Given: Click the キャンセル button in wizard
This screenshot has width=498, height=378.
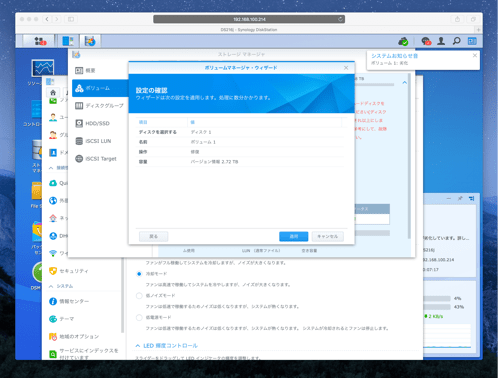Looking at the screenshot, I should coord(328,236).
